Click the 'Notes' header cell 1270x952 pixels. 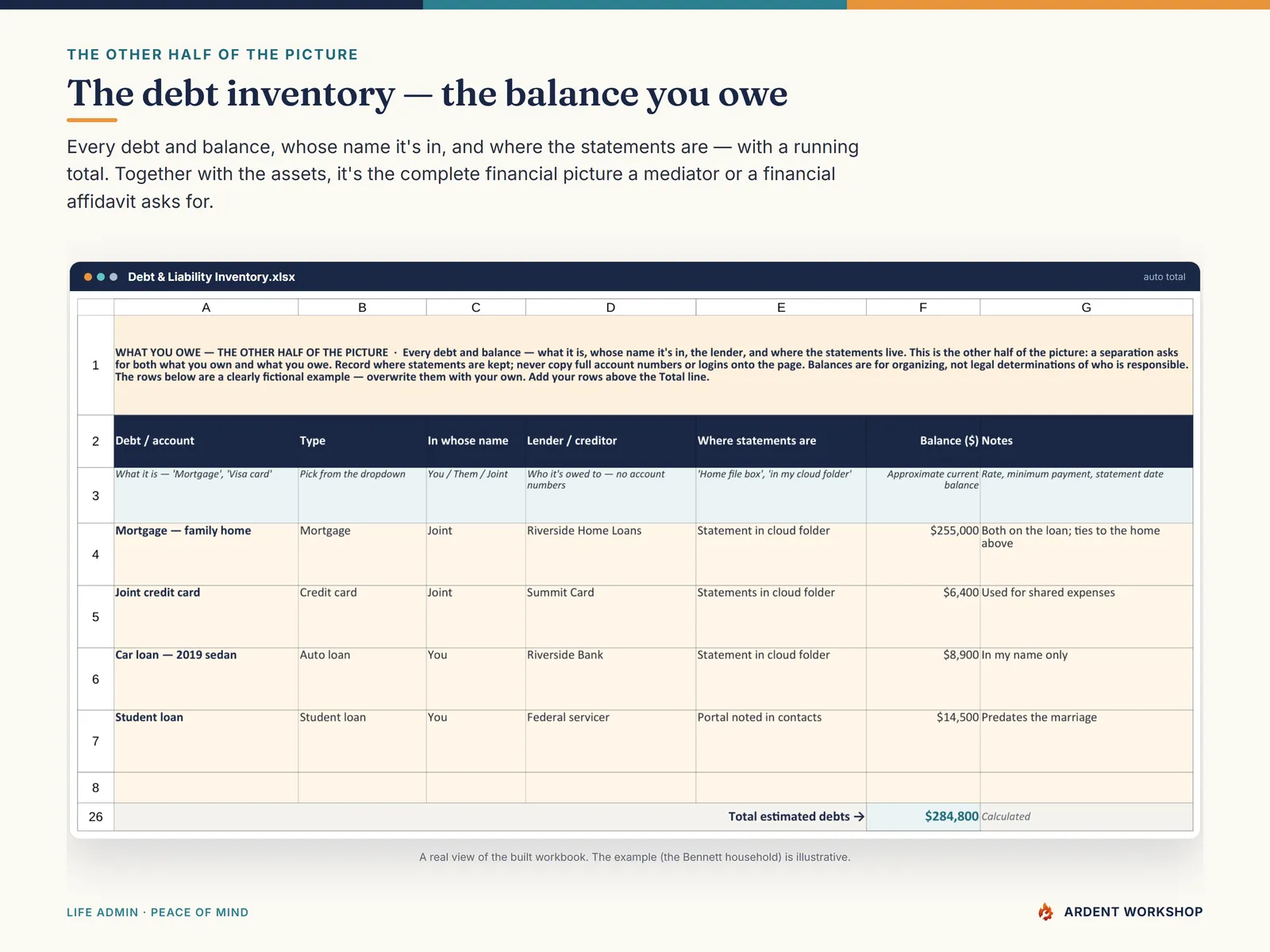(1087, 441)
